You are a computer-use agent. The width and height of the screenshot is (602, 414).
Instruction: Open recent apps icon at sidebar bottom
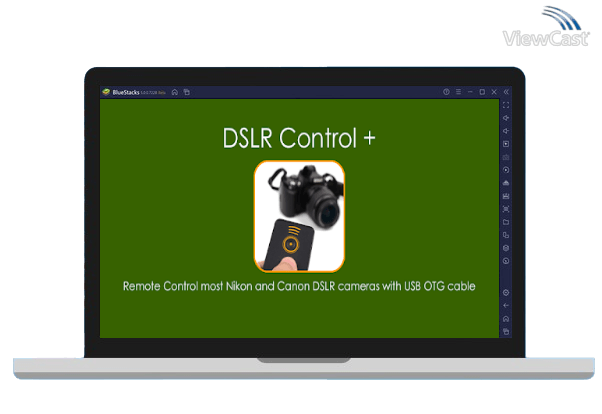[x=506, y=332]
